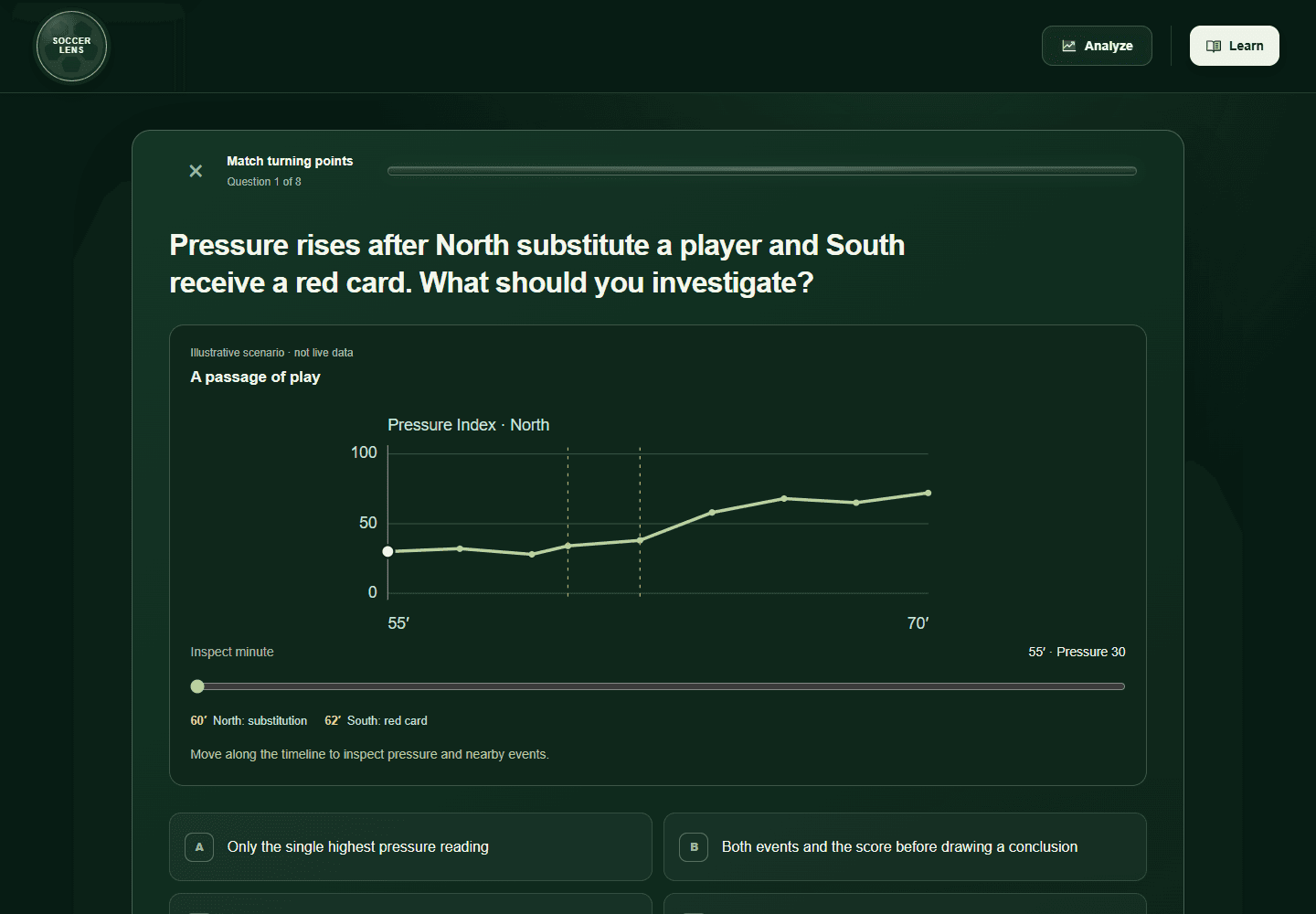Click the 'B' letter badge on answer B
This screenshot has width=1316, height=914.
[694, 847]
